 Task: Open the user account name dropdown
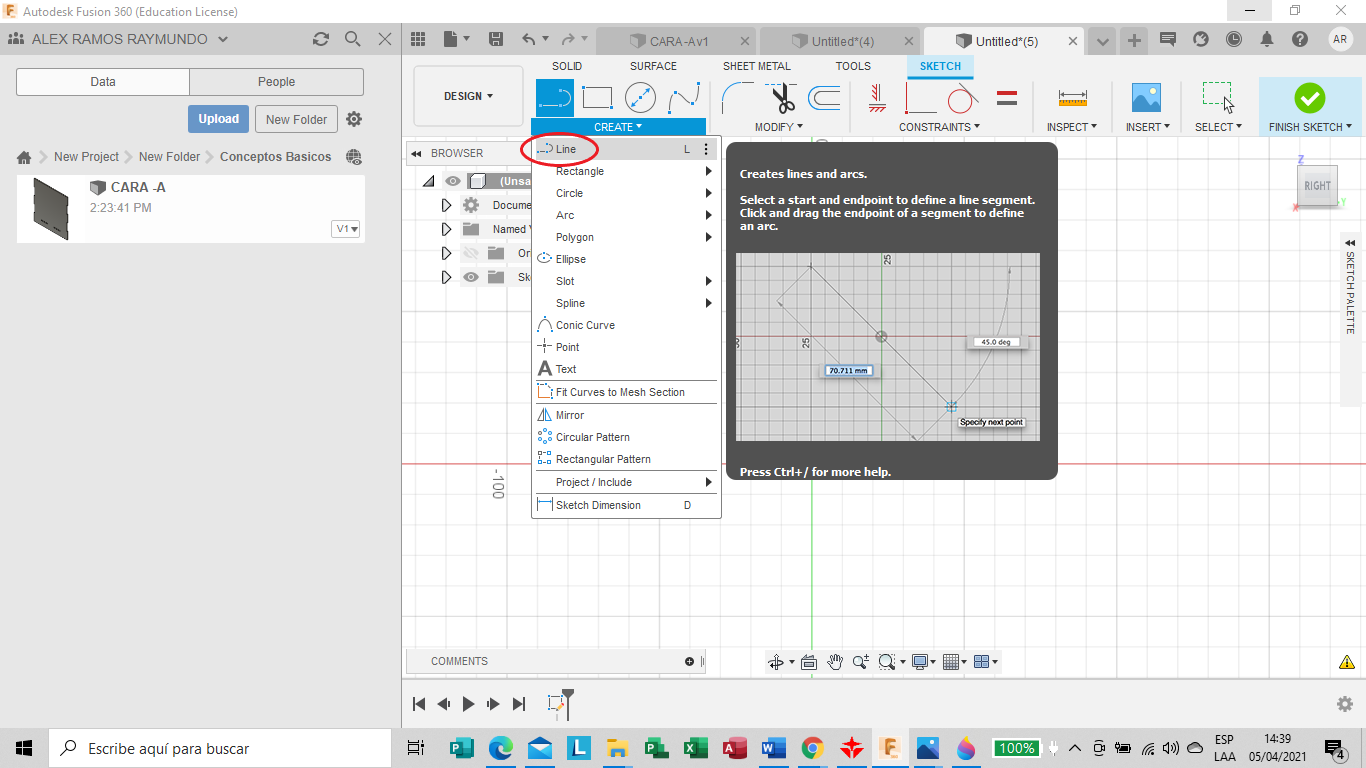tap(130, 39)
